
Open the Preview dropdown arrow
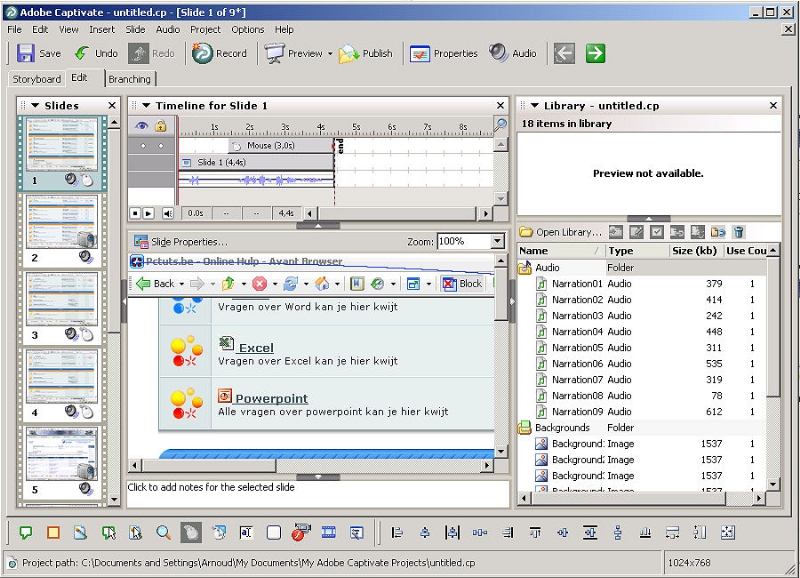coord(330,54)
